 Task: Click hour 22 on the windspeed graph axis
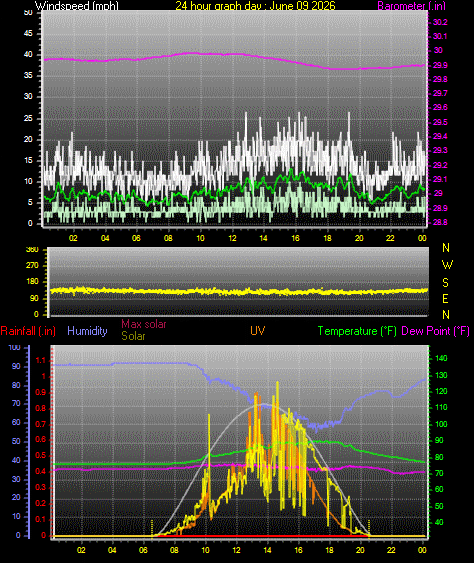[390, 238]
